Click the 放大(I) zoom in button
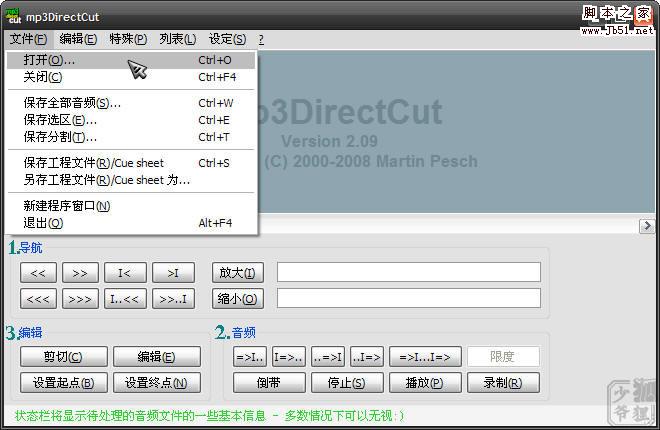This screenshot has height=430, width=660. (238, 273)
